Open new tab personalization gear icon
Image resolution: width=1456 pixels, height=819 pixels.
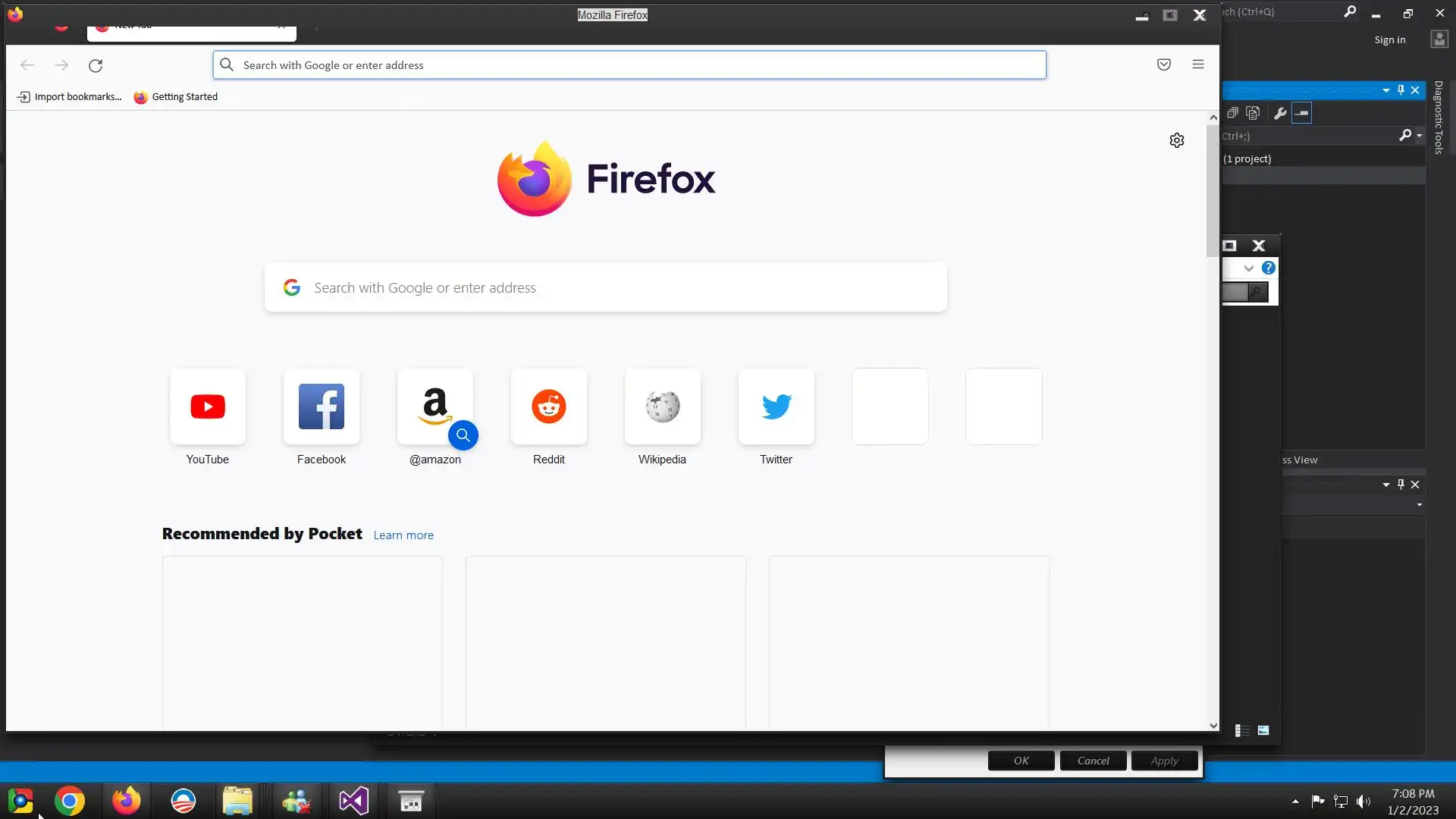pyautogui.click(x=1177, y=140)
